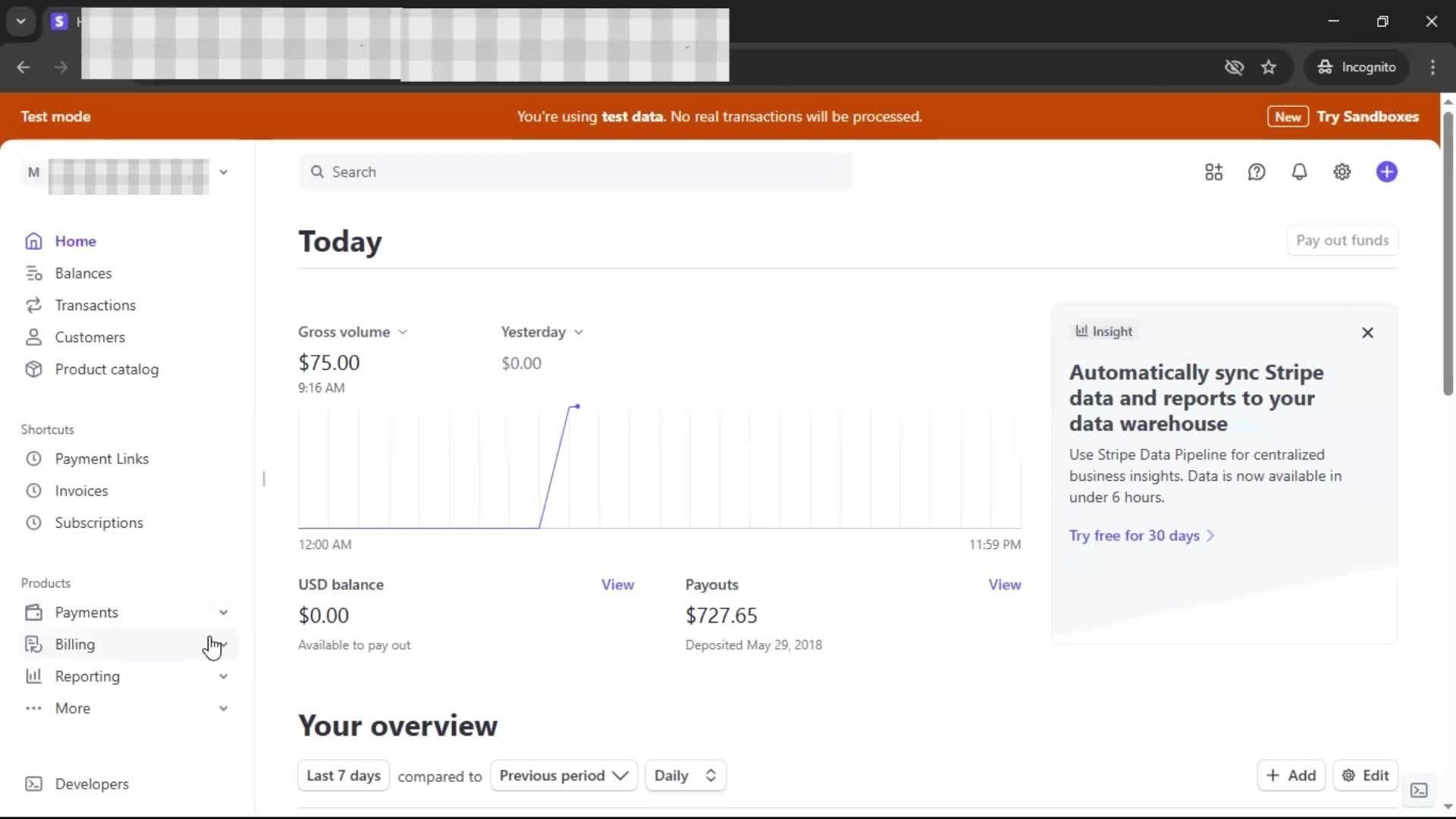Open the help question mark icon

[1257, 172]
